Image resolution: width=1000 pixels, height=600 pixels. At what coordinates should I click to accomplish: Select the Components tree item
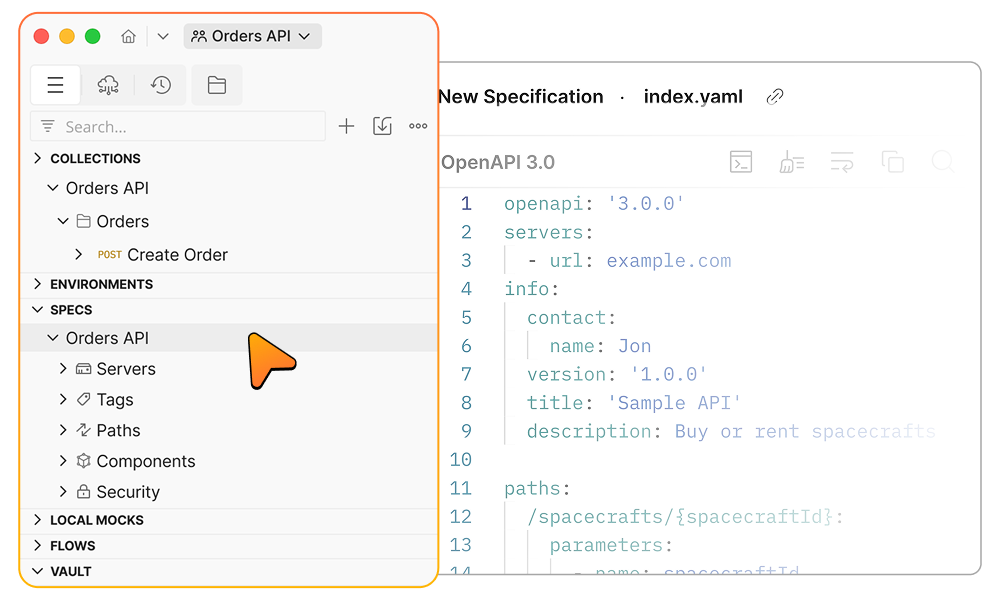(145, 461)
